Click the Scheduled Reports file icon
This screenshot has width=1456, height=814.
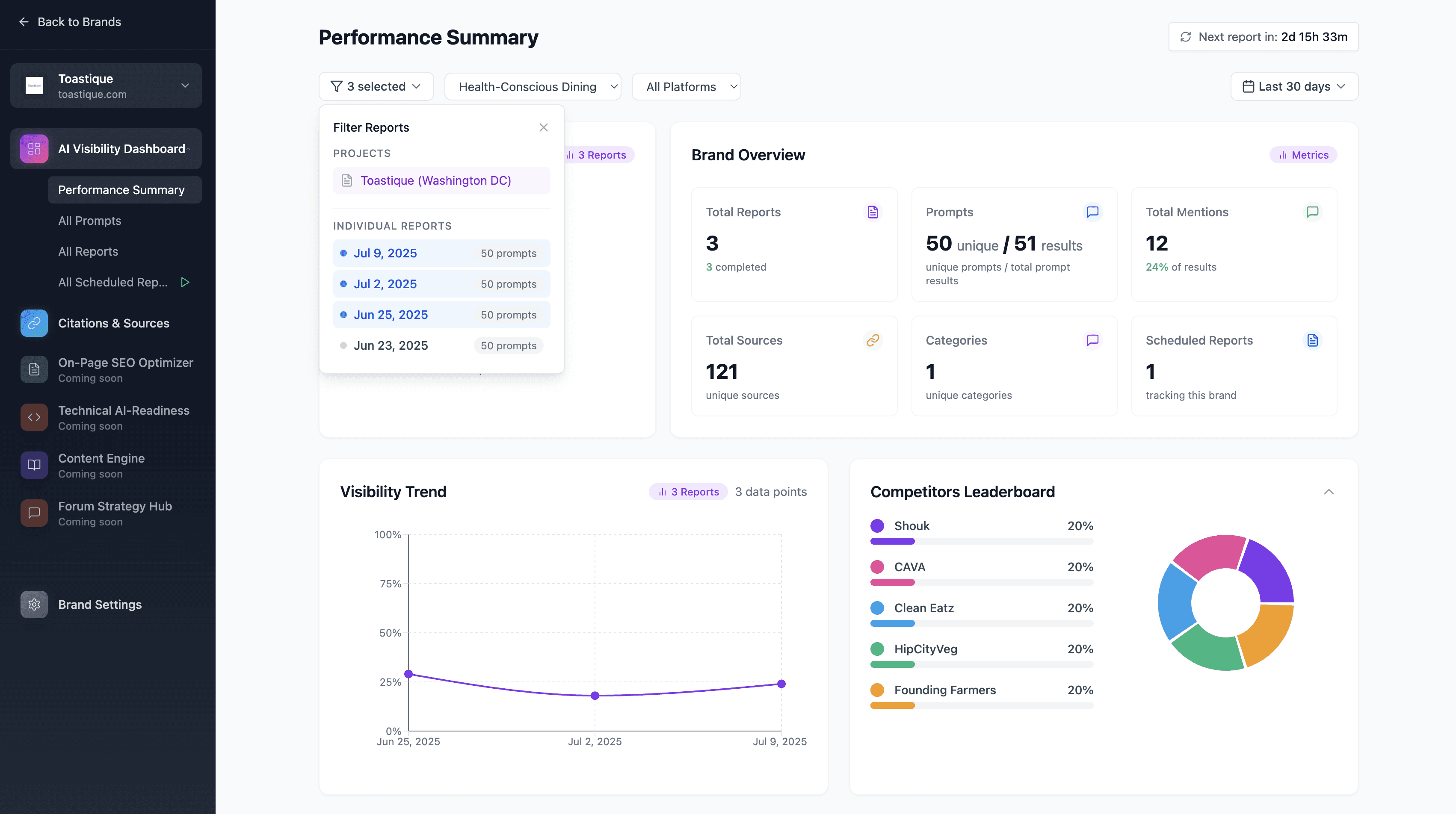[x=1312, y=340]
